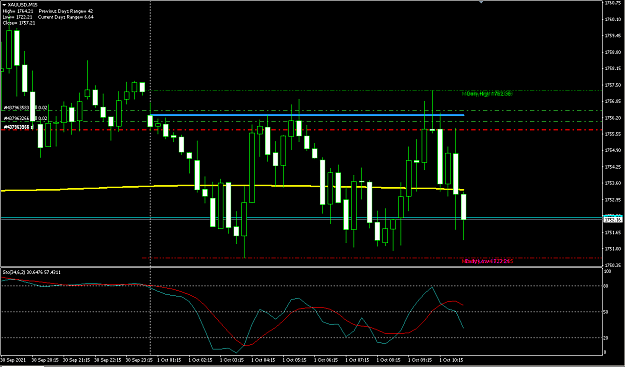Click the '1 Oct 07:15' time axis label

pos(357,360)
